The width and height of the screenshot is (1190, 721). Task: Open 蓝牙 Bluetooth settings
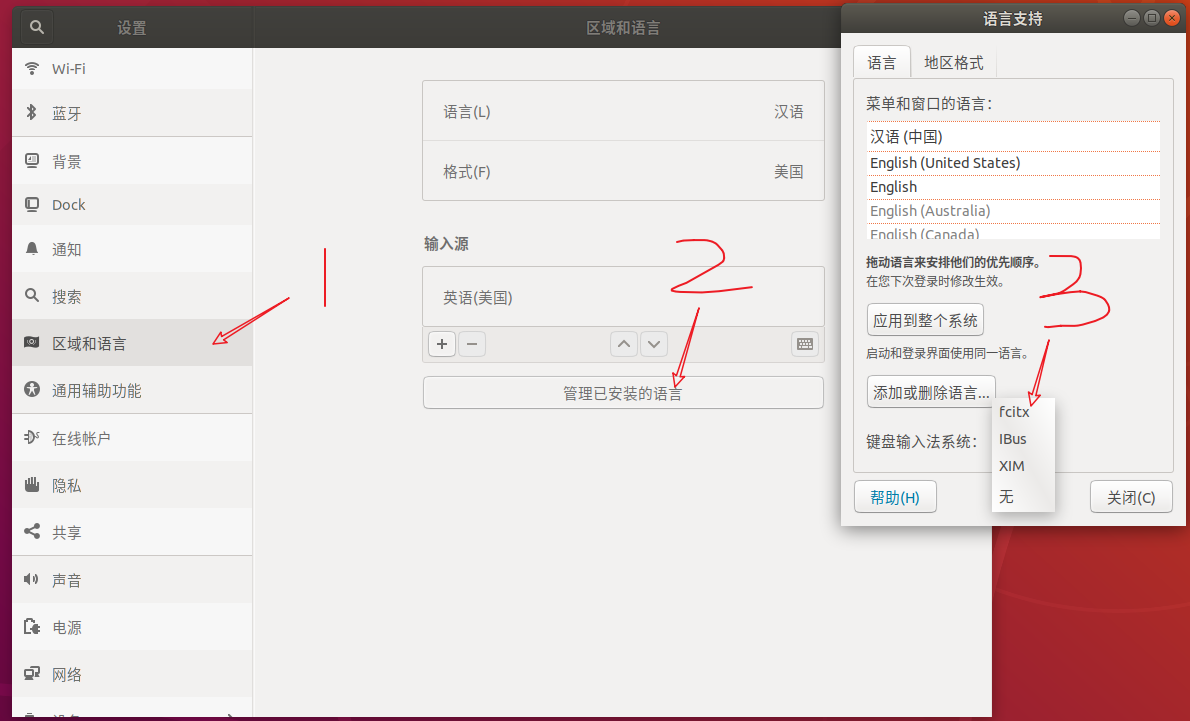point(132,113)
